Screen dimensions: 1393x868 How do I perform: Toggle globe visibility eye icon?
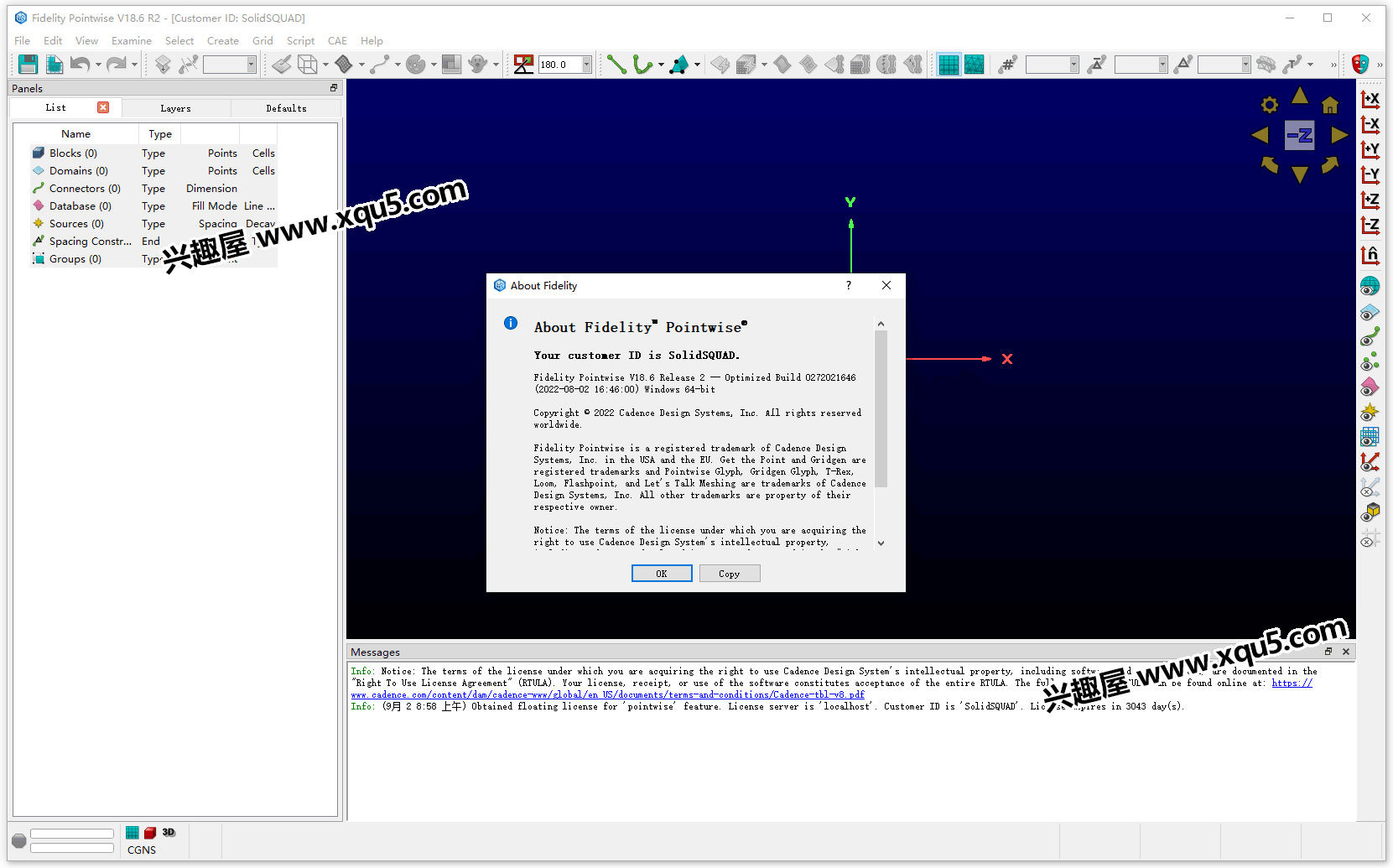1370,287
